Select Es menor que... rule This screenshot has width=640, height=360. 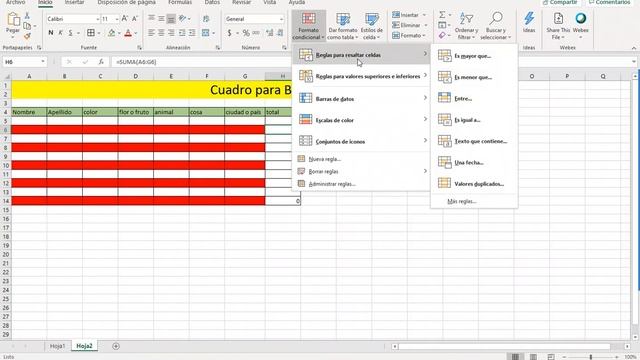pyautogui.click(x=474, y=77)
